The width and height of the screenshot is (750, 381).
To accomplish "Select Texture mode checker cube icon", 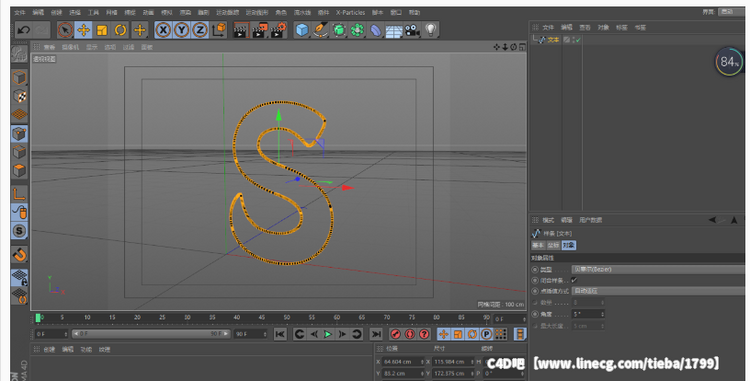I will [19, 96].
